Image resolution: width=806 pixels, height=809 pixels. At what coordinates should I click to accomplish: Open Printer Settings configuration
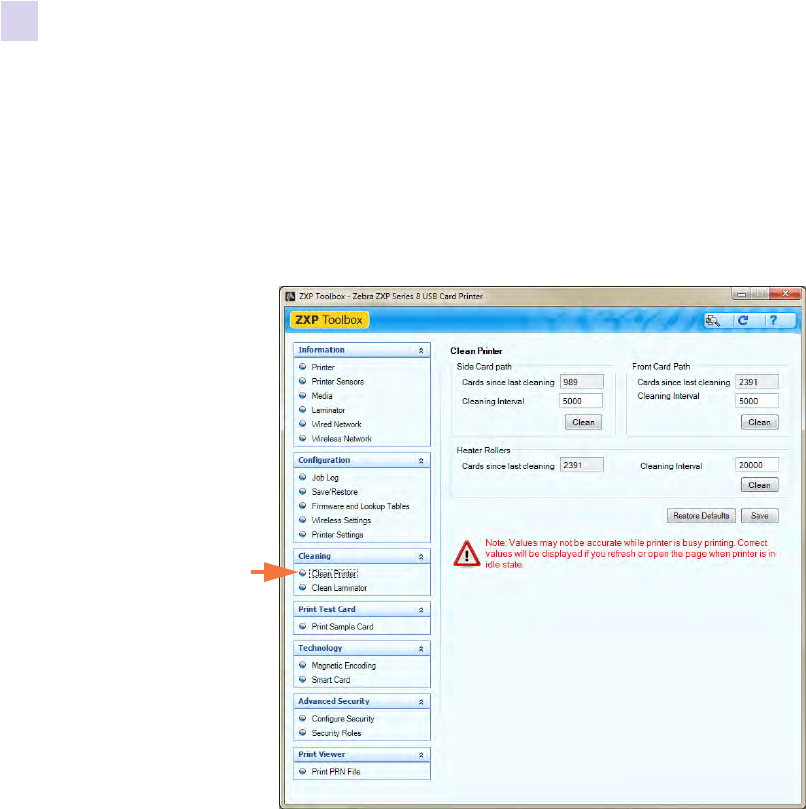[x=337, y=535]
